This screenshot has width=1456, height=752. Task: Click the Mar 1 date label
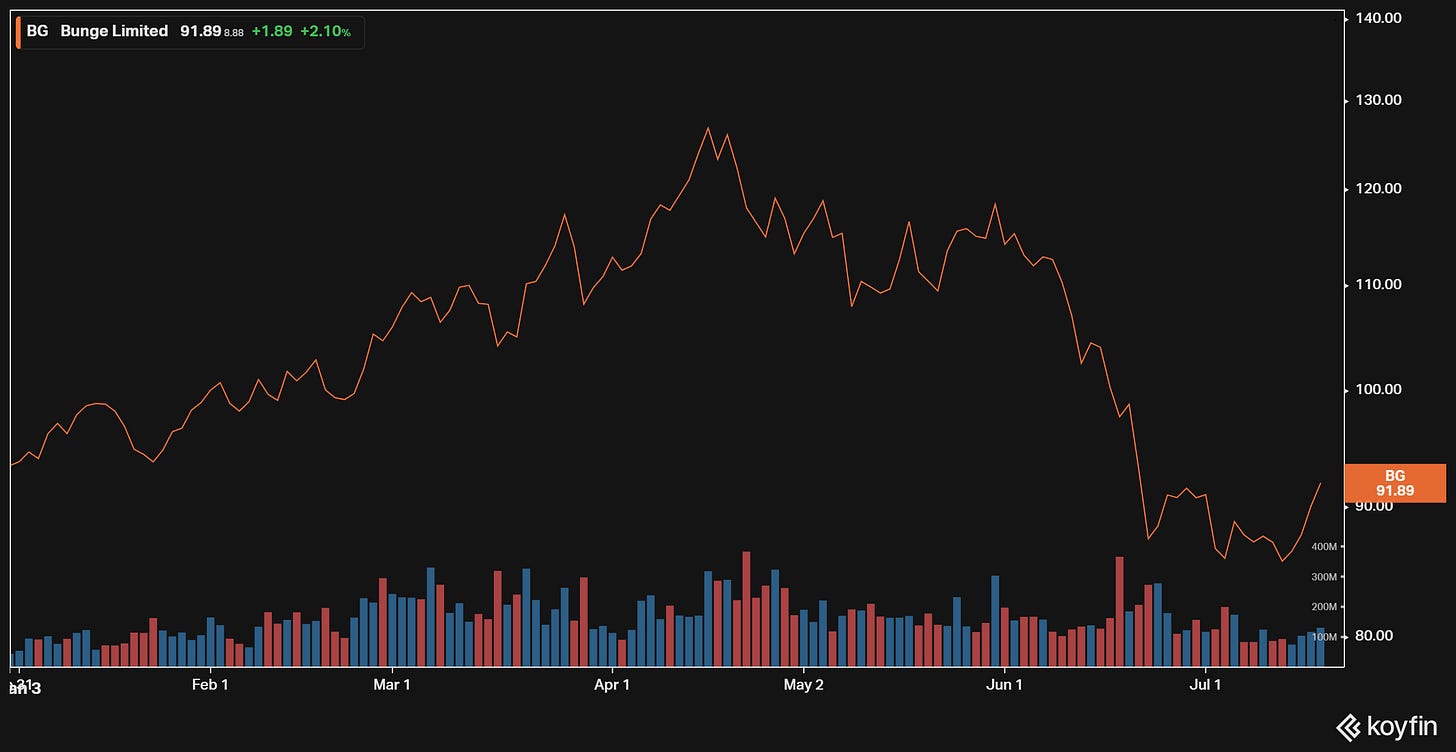(x=392, y=685)
